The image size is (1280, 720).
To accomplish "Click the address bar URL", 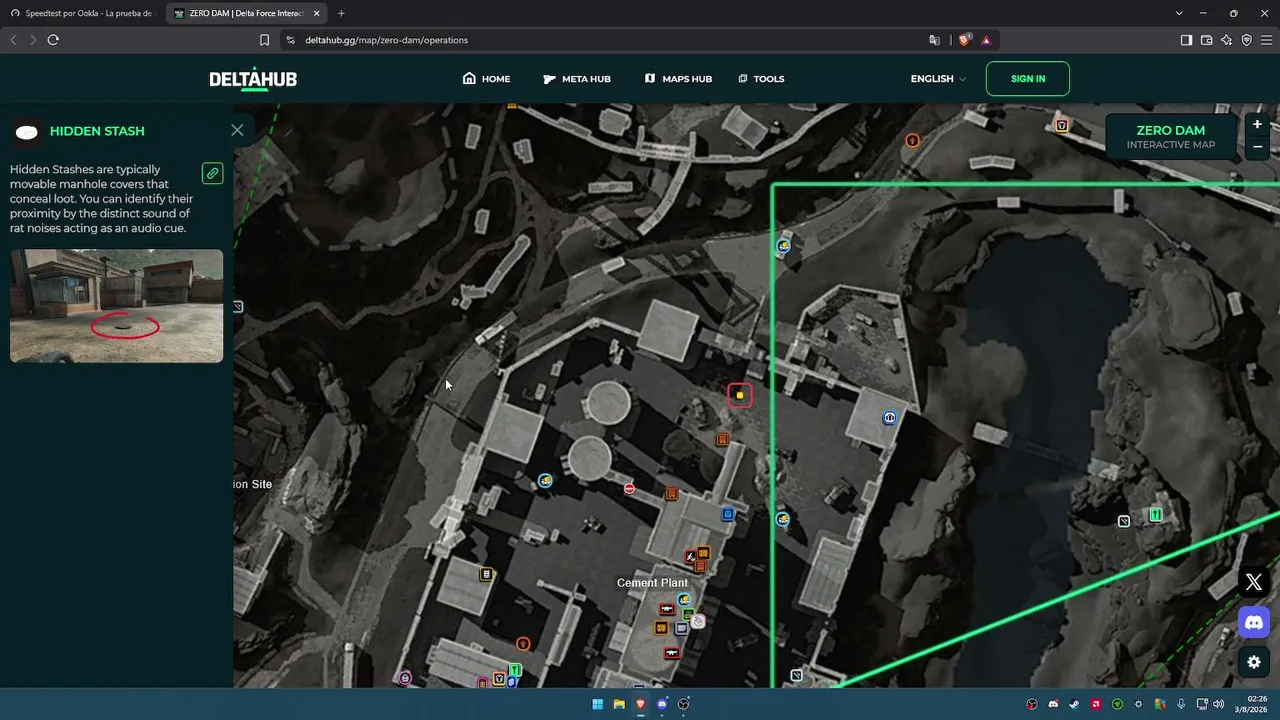I will tap(386, 40).
